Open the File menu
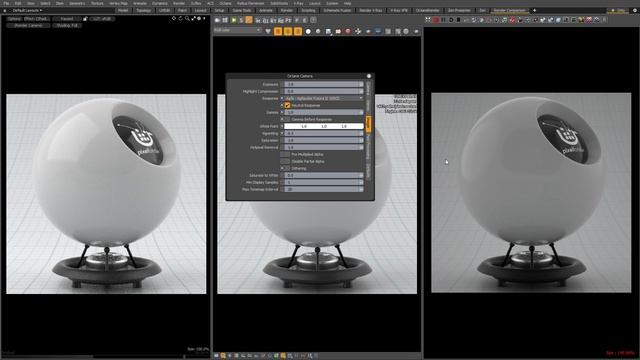Image resolution: width=640 pixels, height=360 pixels. (x=6, y=3)
